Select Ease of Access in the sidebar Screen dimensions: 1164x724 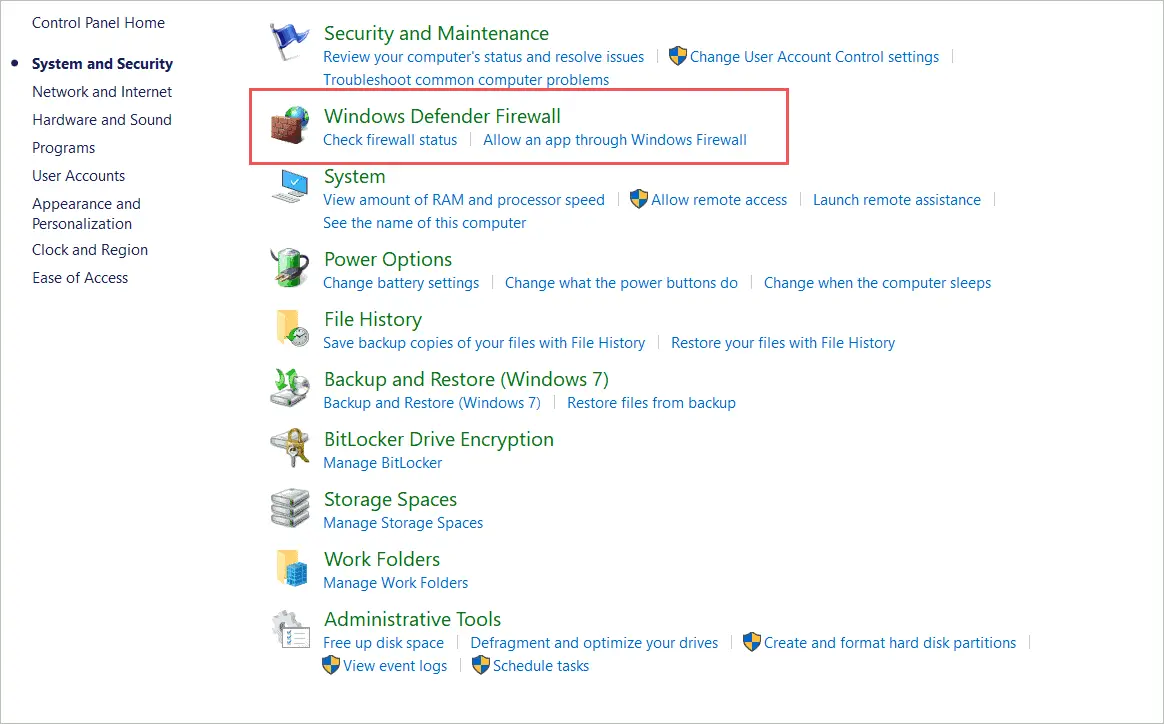80,277
